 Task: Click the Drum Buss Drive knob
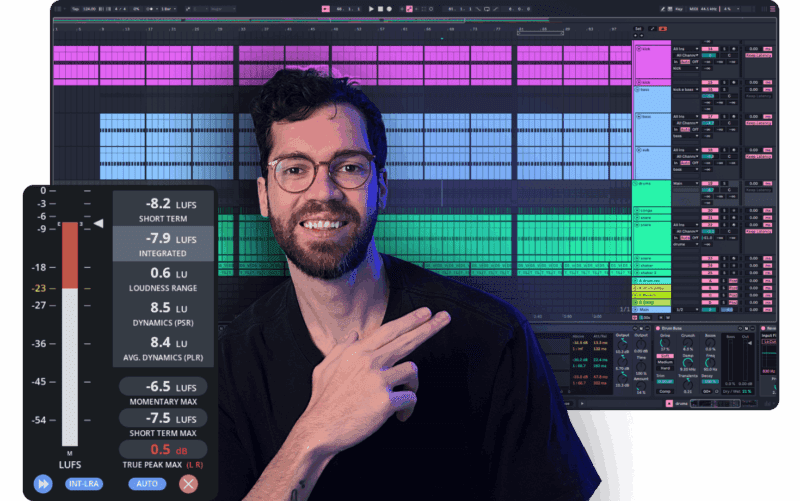click(x=665, y=343)
